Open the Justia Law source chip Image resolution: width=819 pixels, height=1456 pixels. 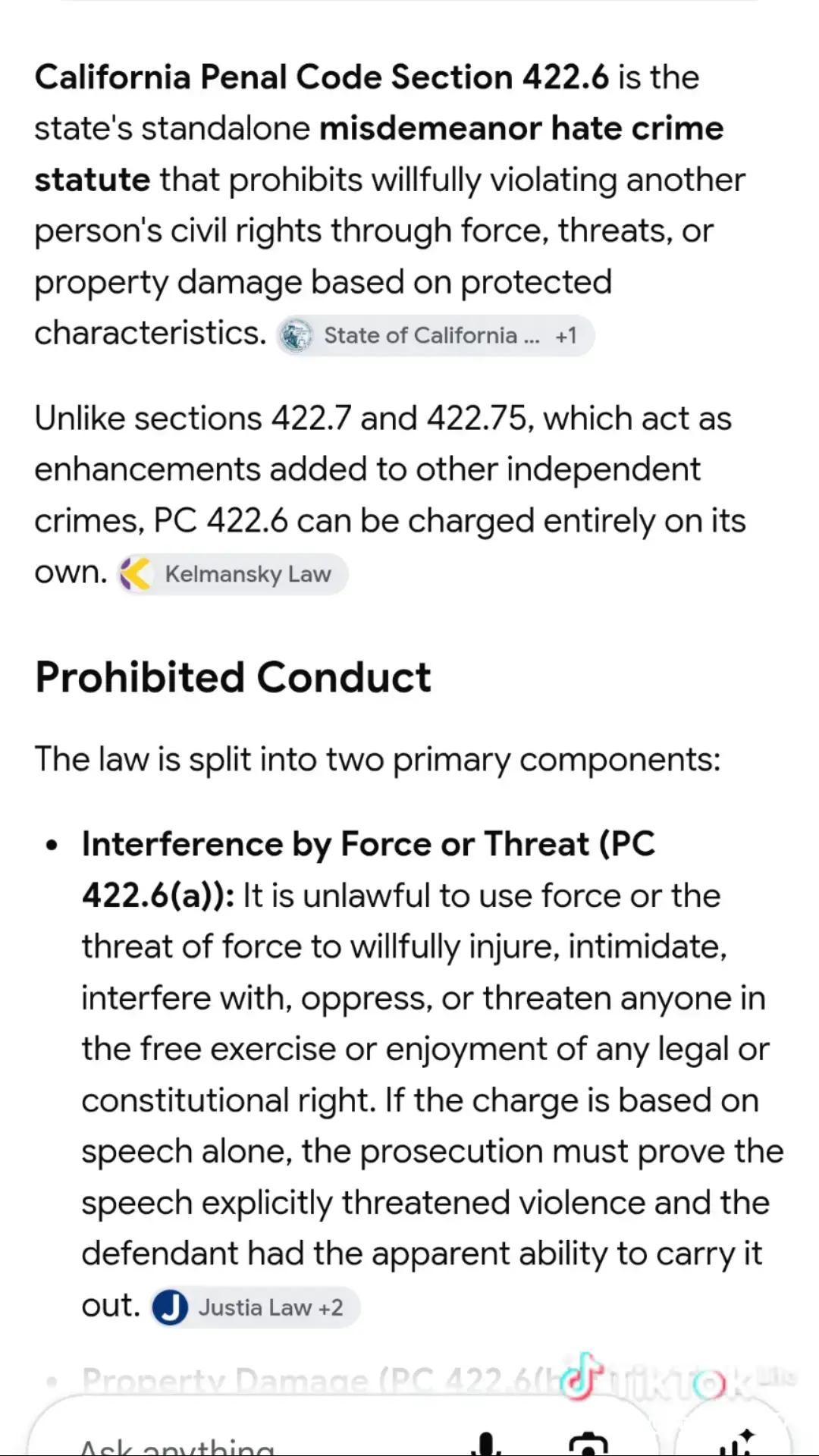coord(255,1307)
